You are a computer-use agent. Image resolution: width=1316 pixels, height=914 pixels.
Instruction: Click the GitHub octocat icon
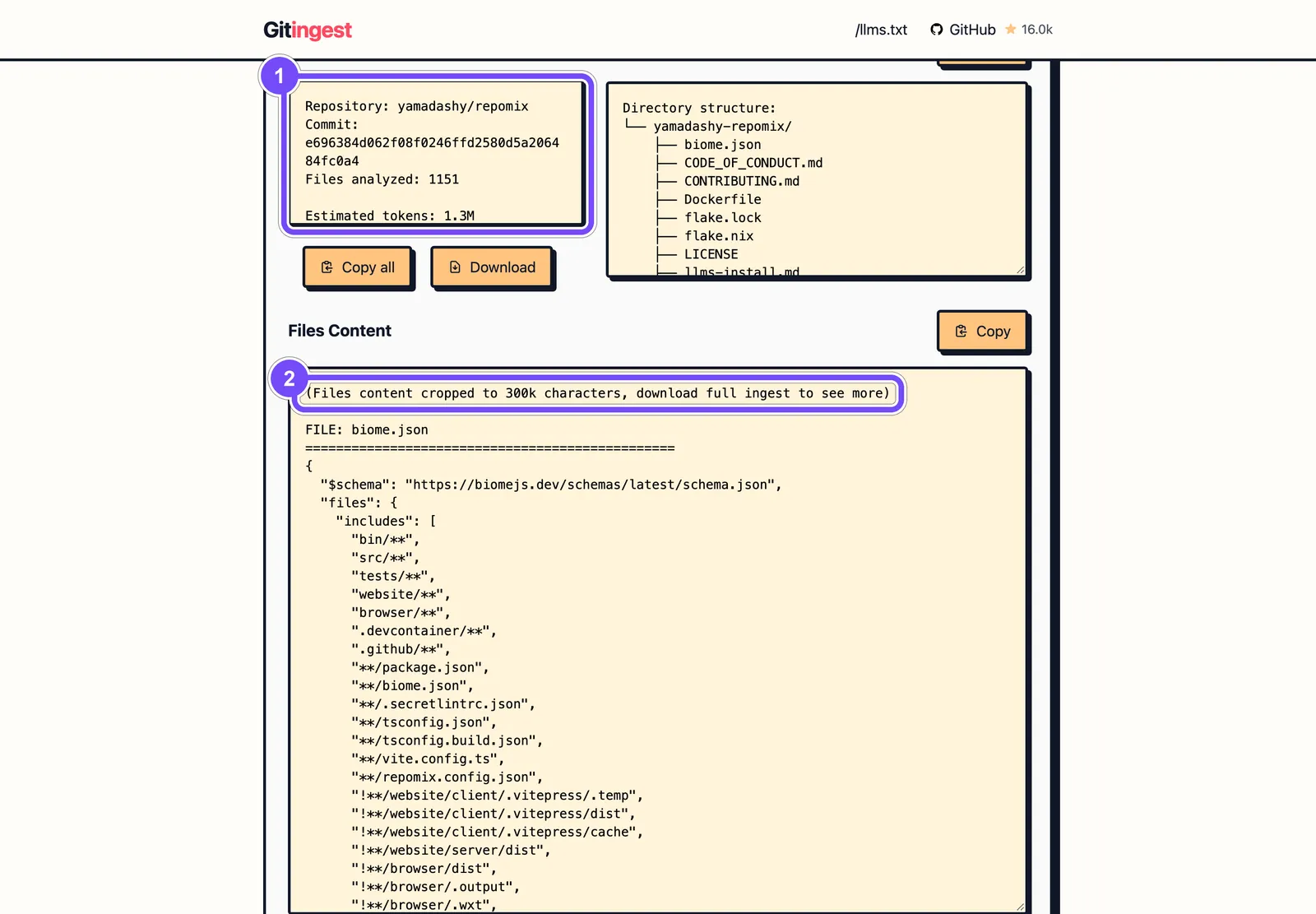(937, 30)
